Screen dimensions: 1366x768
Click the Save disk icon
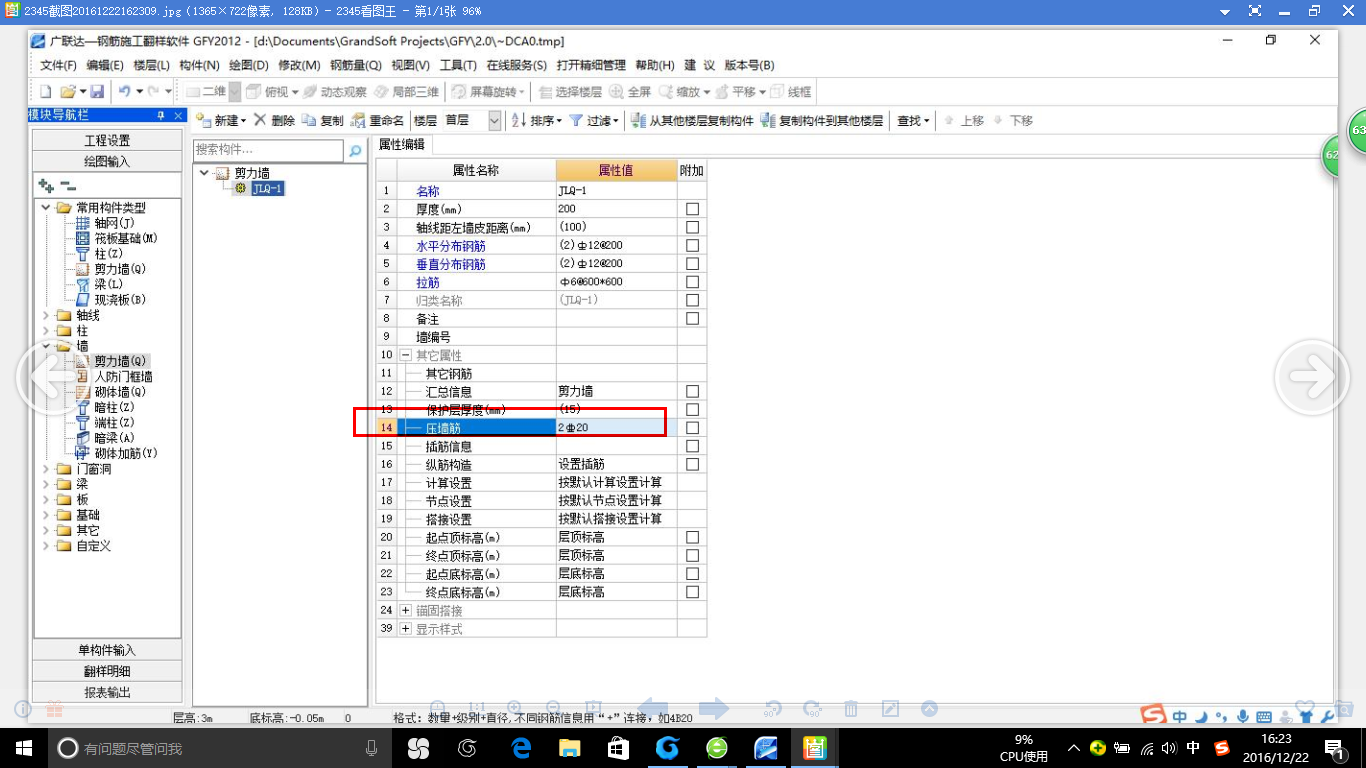click(x=97, y=92)
